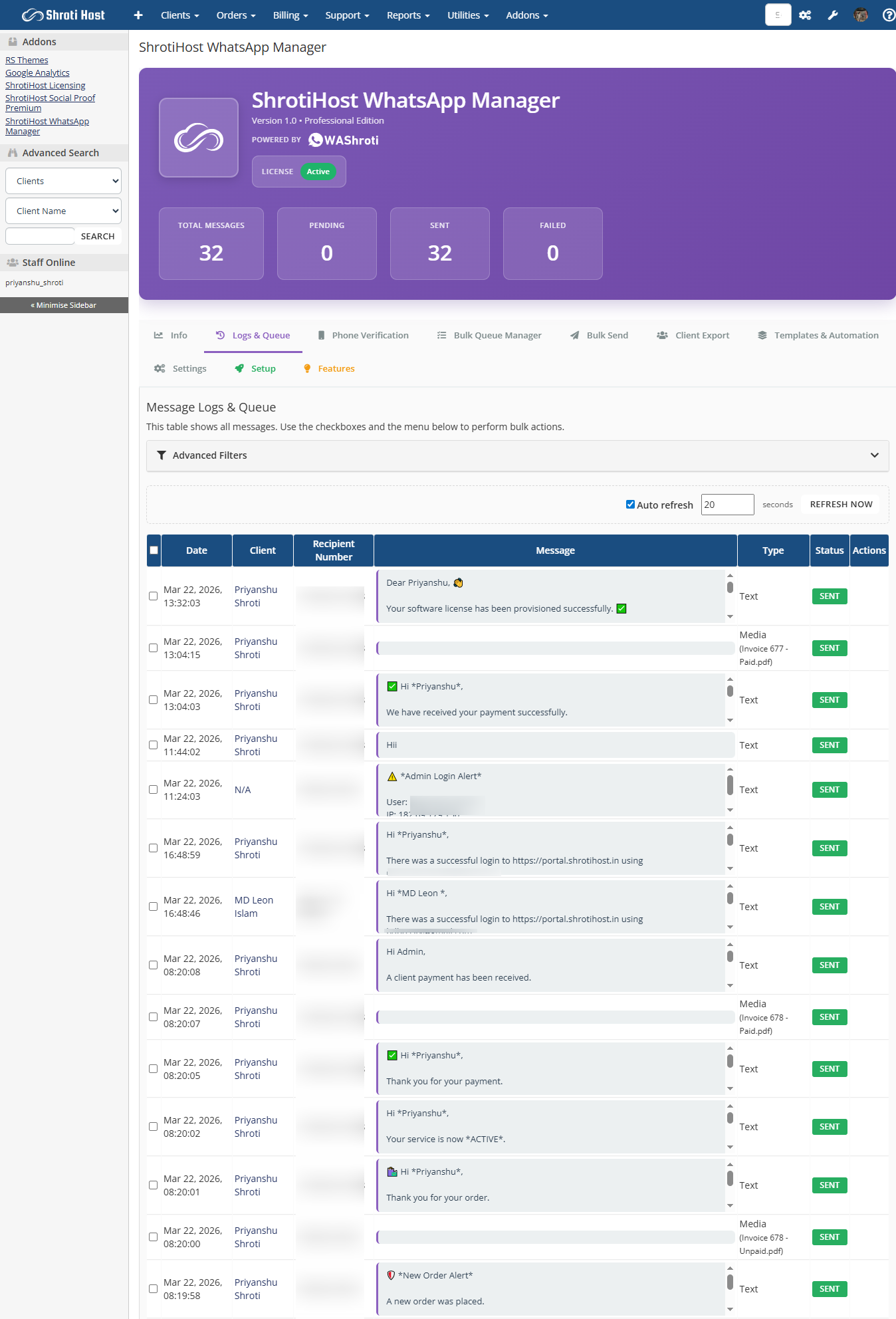896x1319 pixels.
Task: Click the Logs & Queue history icon
Action: click(x=221, y=335)
